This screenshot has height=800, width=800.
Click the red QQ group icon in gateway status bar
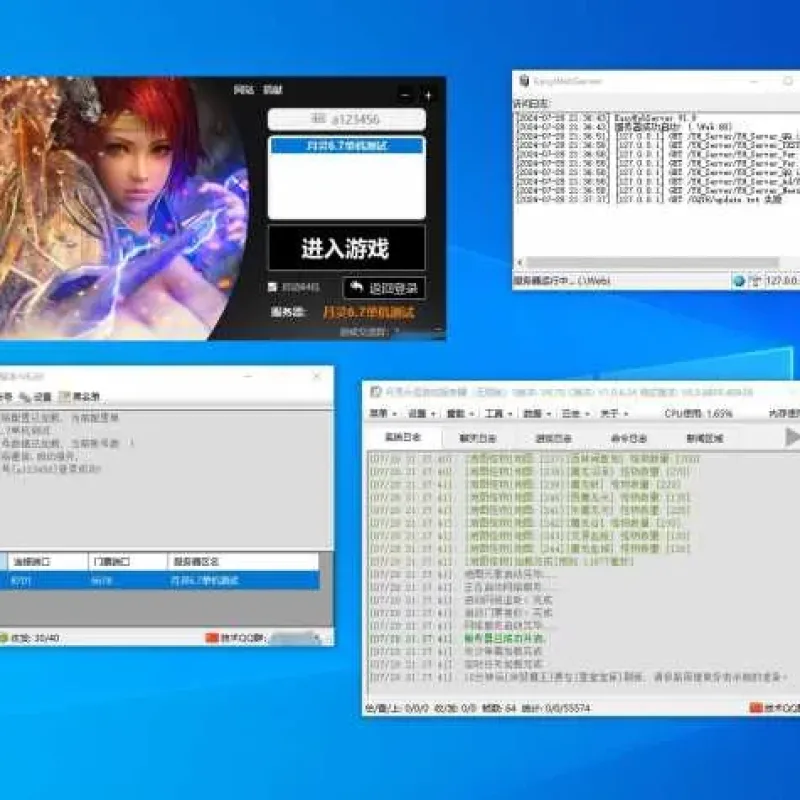[212, 638]
